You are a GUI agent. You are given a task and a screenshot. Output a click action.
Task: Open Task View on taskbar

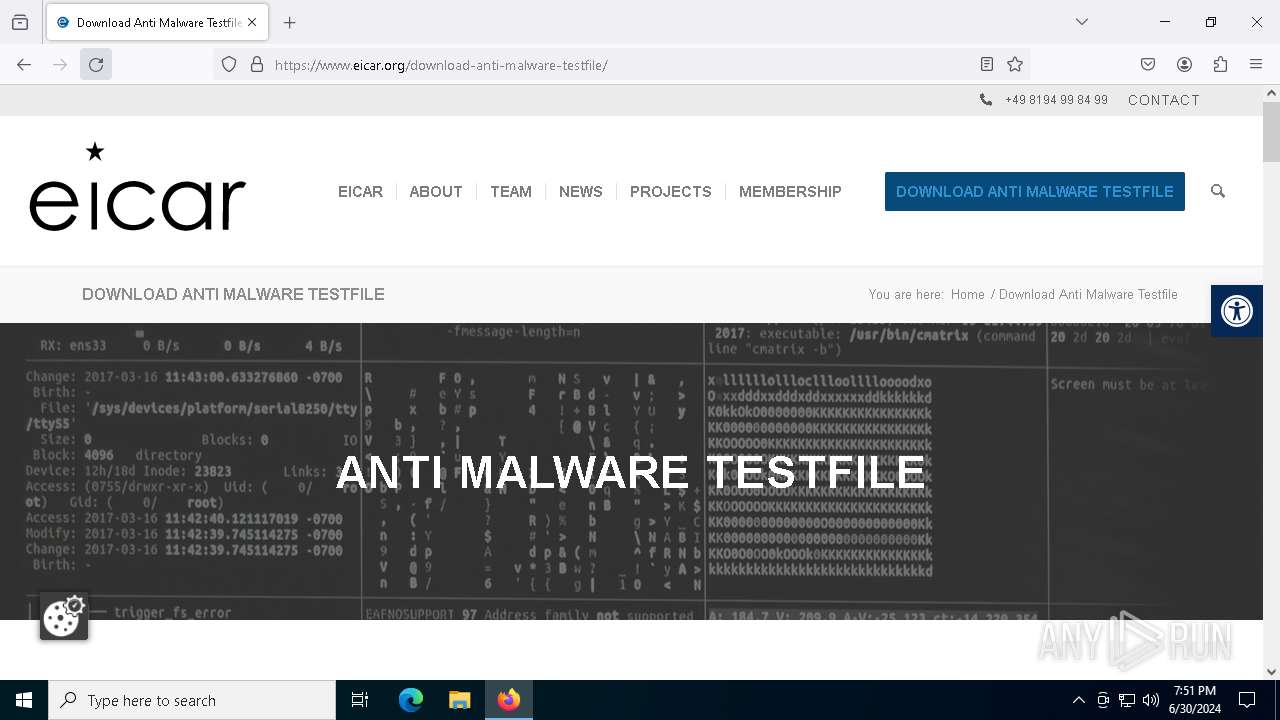(360, 700)
